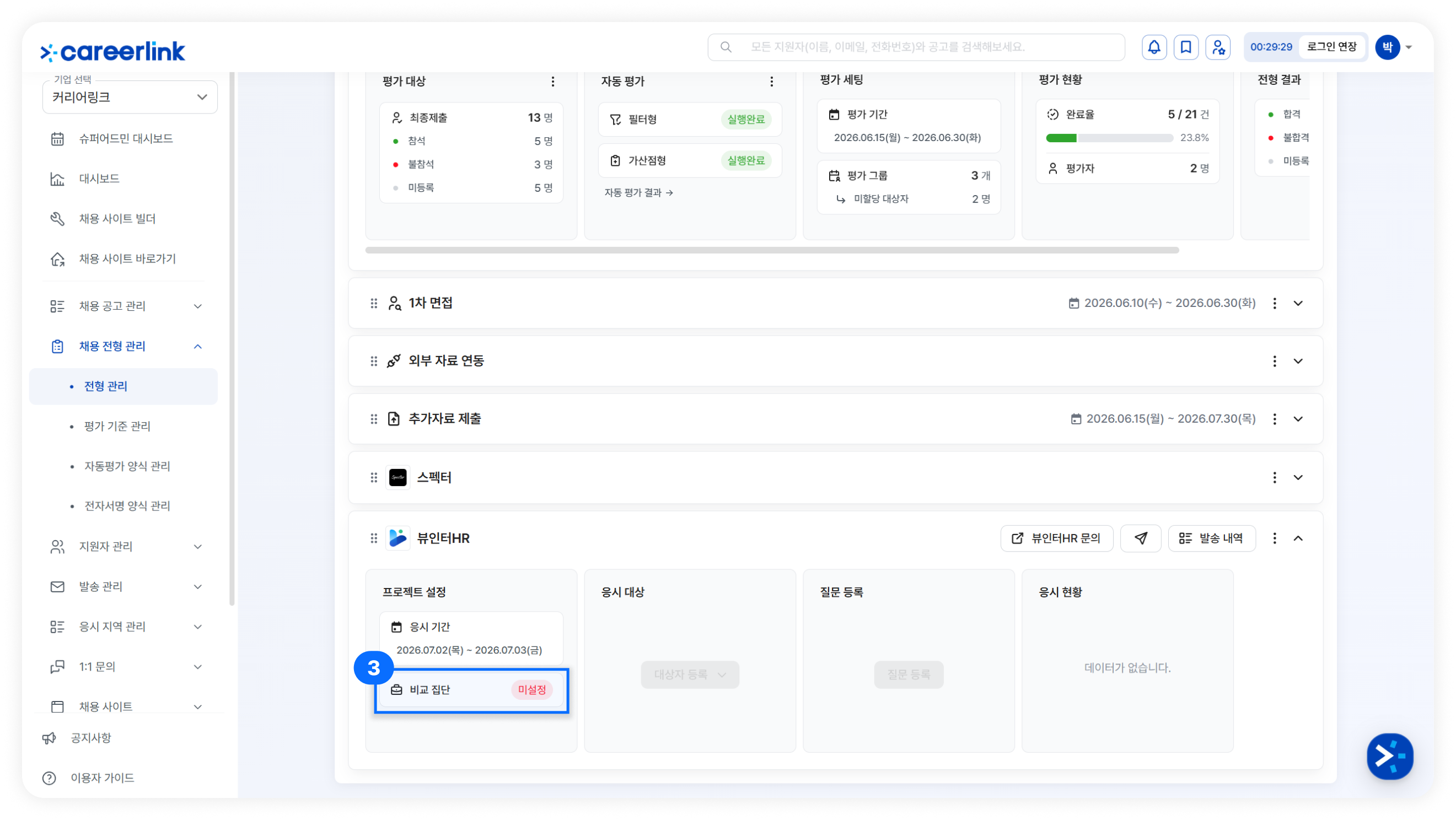
Task: Expand the 추가자료 제출 stage panel
Action: click(x=1298, y=419)
